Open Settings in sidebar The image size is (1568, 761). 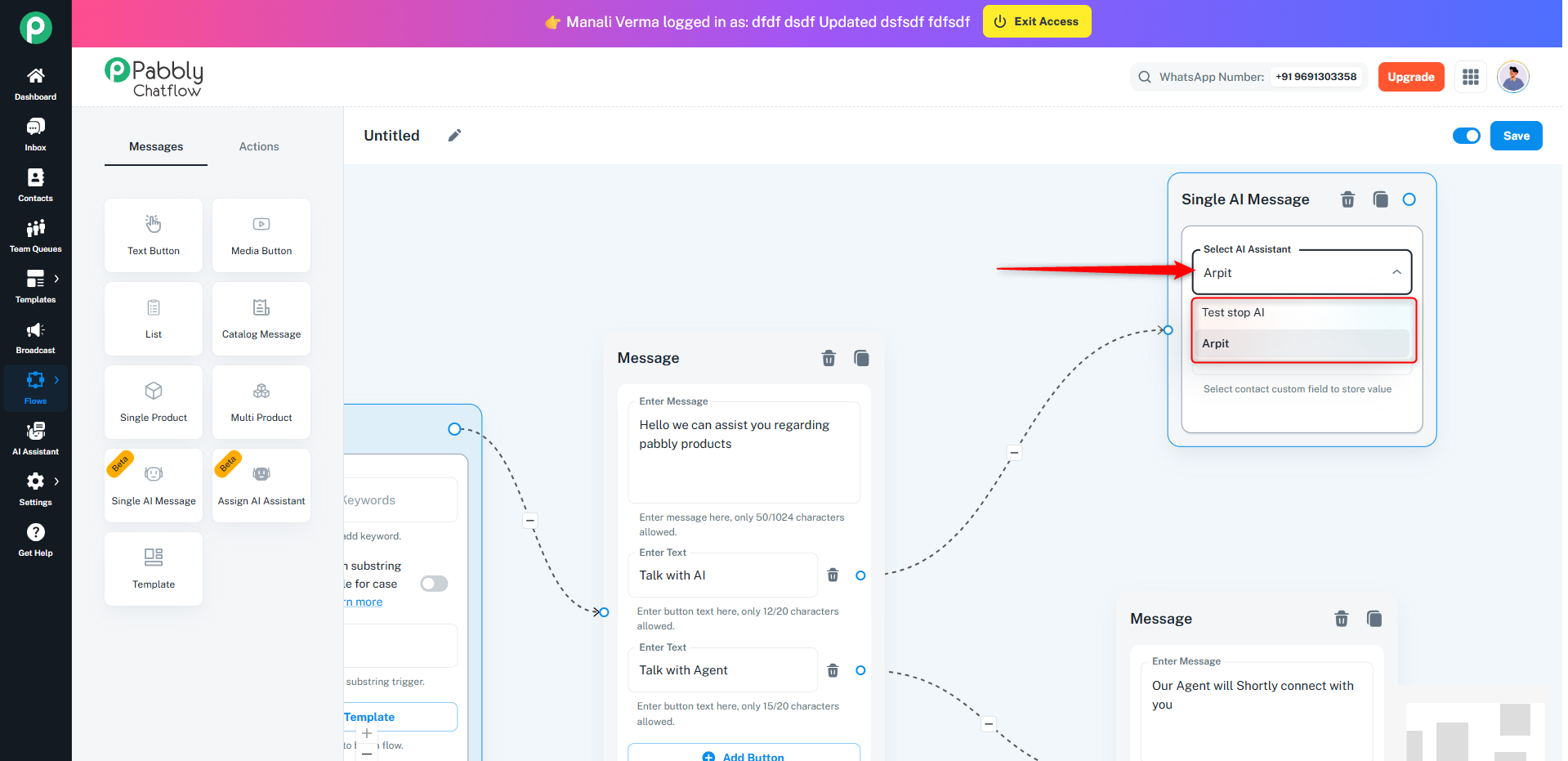(35, 490)
